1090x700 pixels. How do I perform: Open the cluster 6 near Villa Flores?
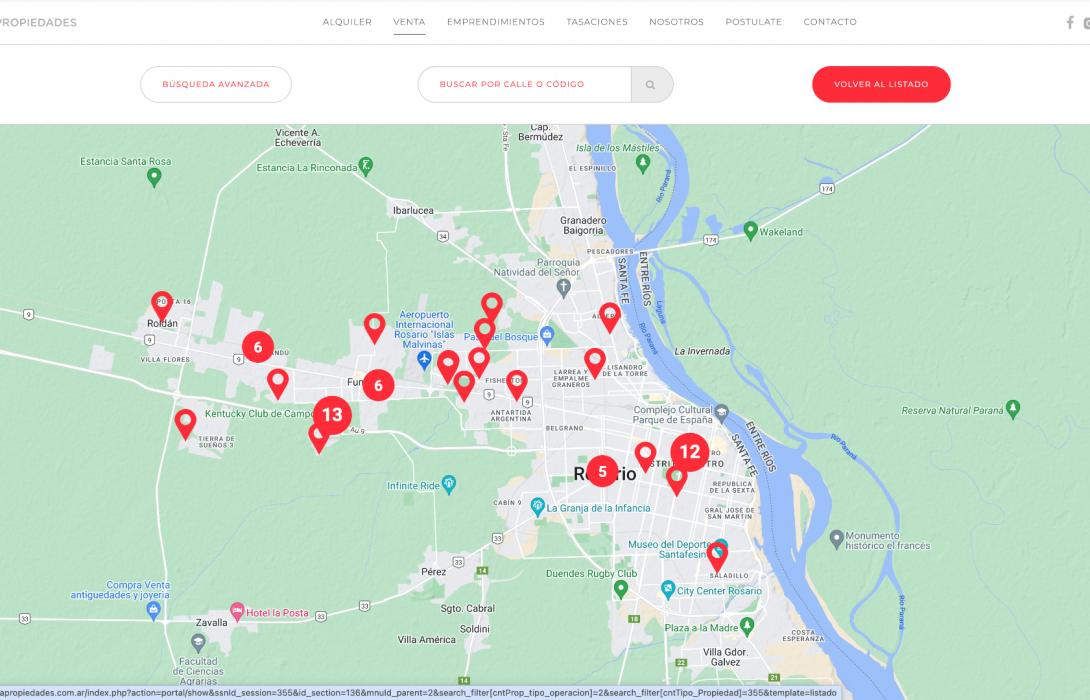258,347
